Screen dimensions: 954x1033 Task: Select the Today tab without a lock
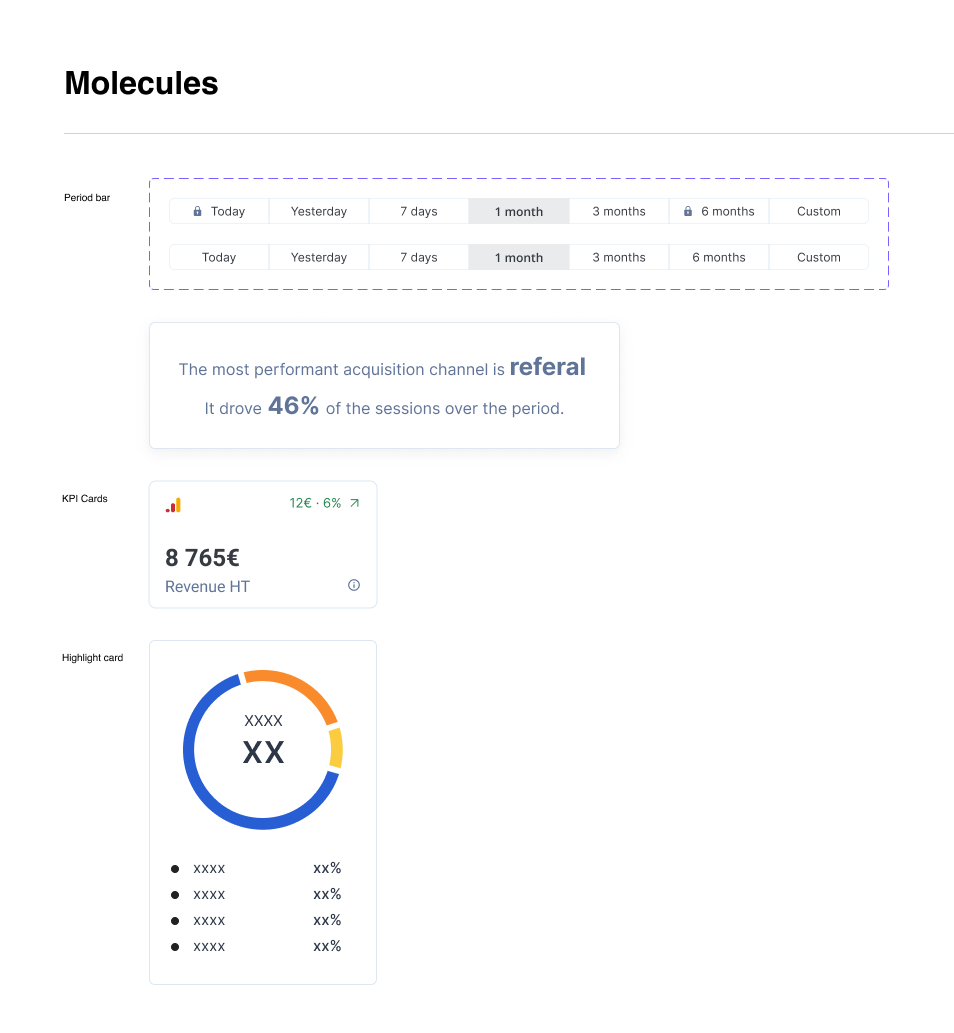point(219,258)
